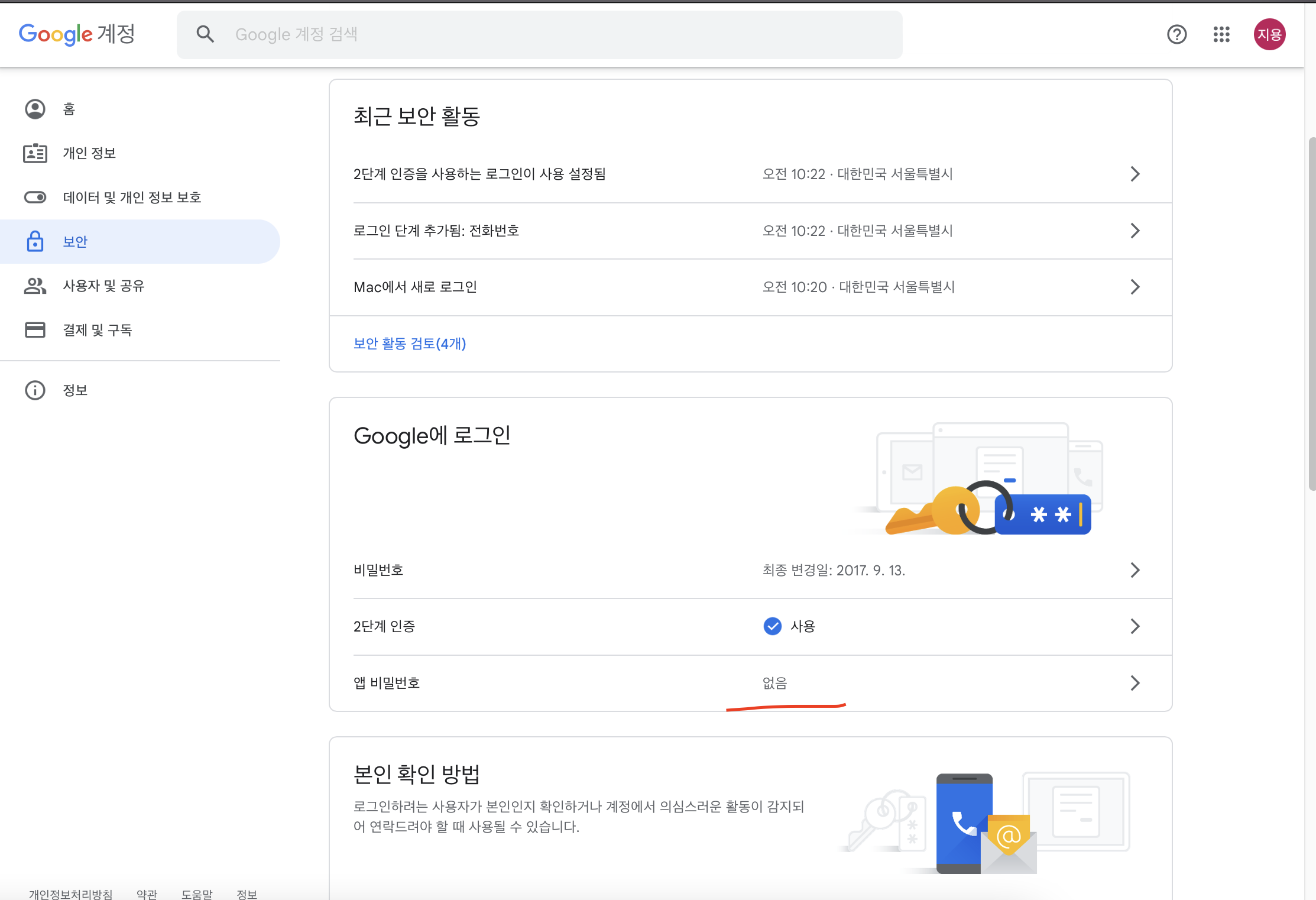Open the Google apps grid icon
This screenshot has width=1316, height=900.
point(1221,34)
